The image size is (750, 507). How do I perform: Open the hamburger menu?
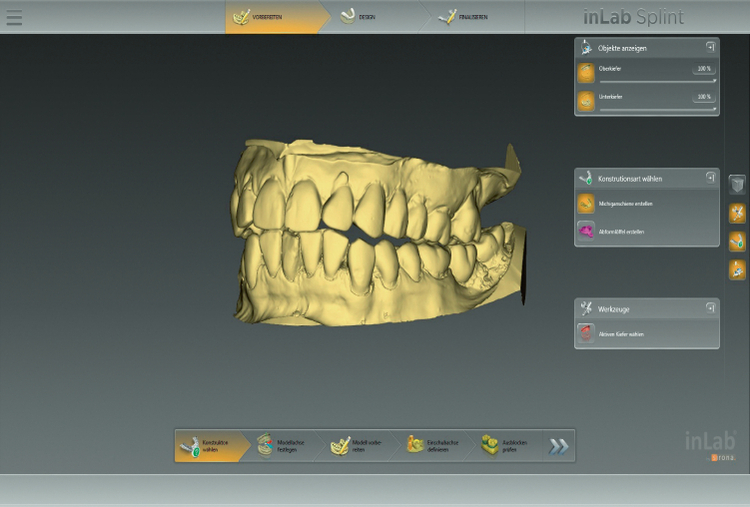tap(14, 17)
